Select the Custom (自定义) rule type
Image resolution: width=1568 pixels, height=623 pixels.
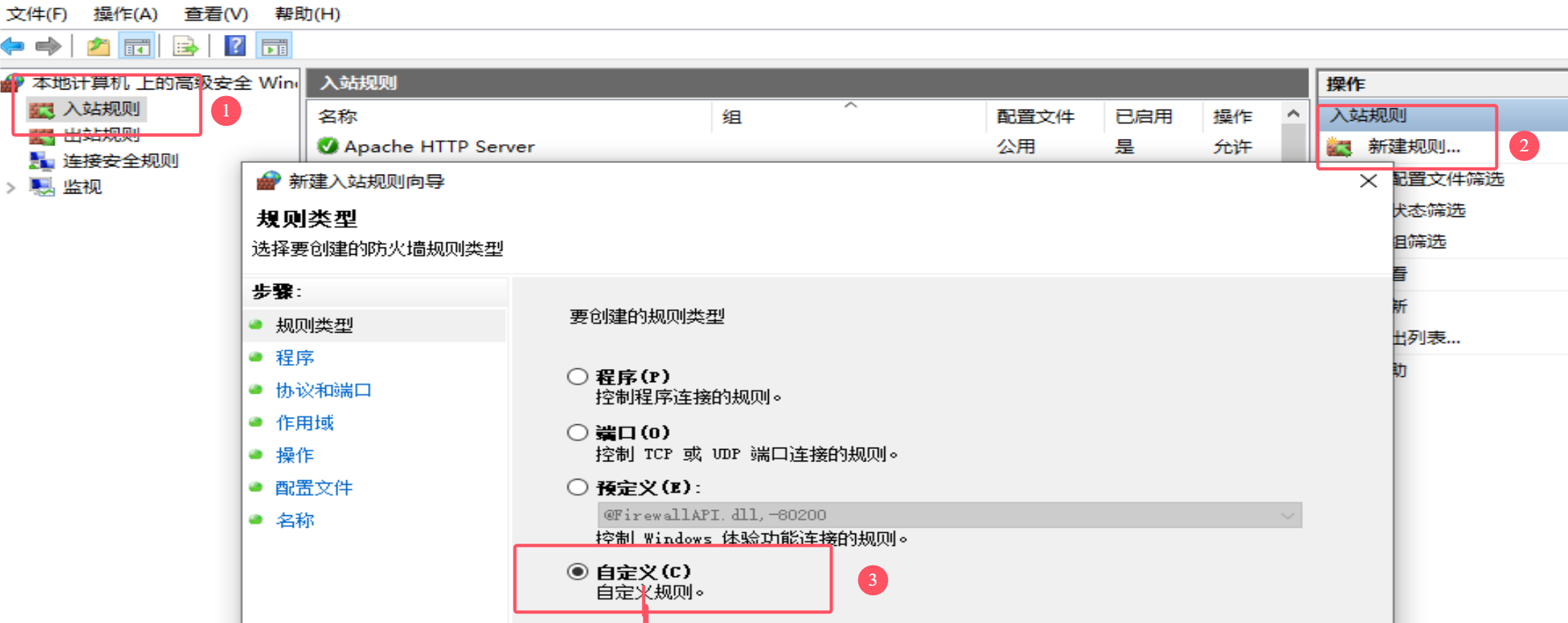(577, 571)
